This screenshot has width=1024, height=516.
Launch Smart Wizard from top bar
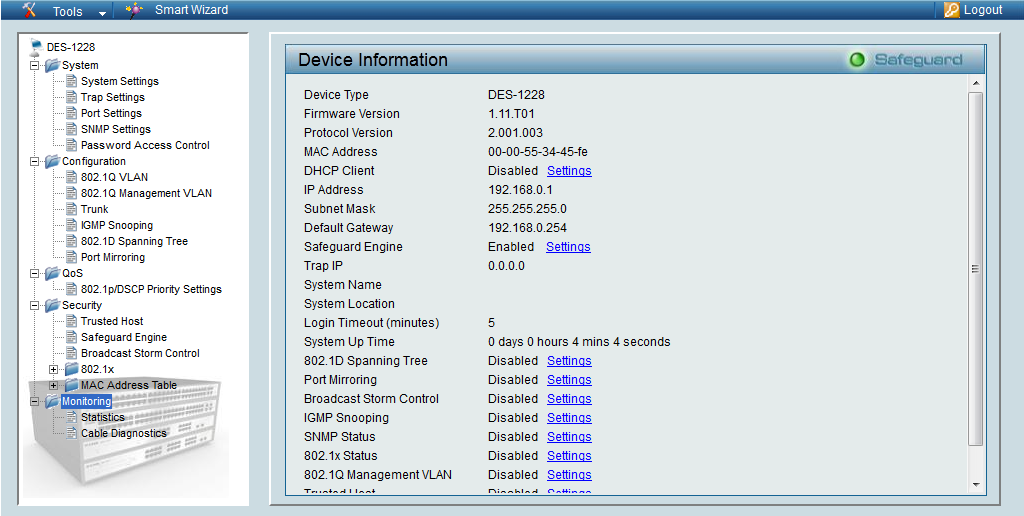(x=191, y=10)
